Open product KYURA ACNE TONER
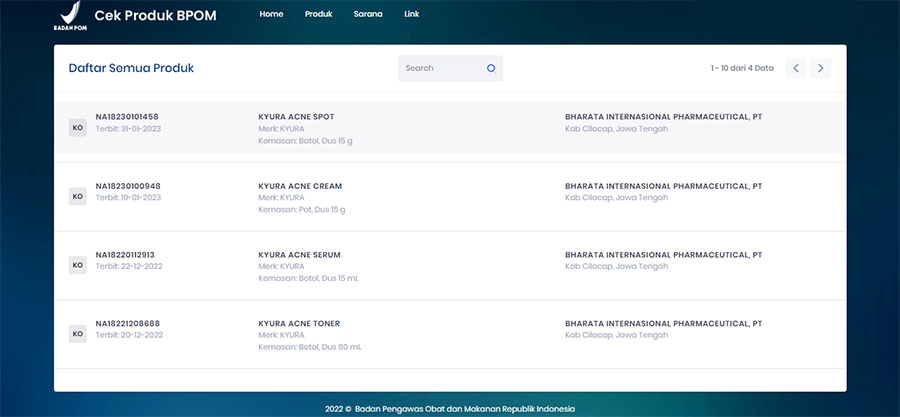Image resolution: width=900 pixels, height=417 pixels. (x=299, y=324)
